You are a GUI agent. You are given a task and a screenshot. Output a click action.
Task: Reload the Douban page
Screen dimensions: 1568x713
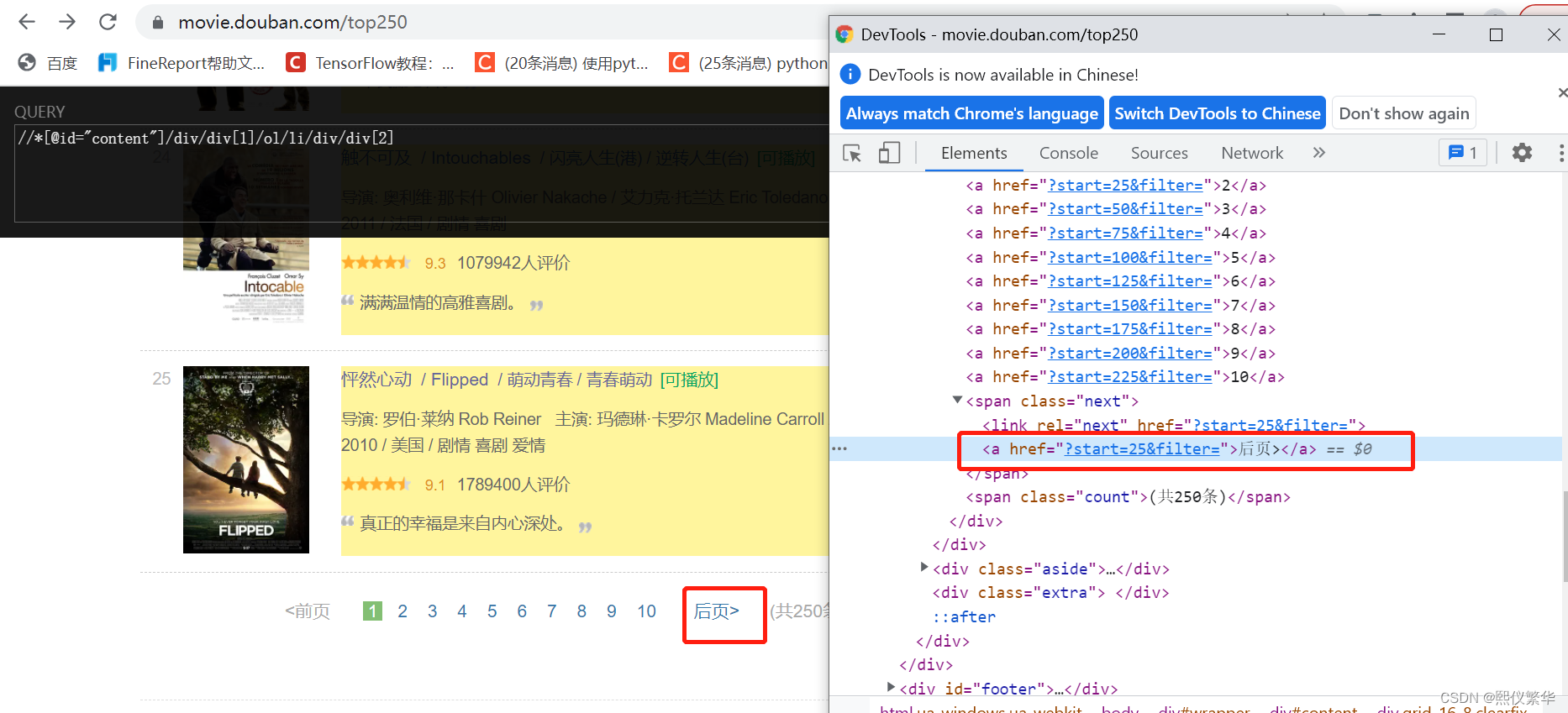(108, 22)
